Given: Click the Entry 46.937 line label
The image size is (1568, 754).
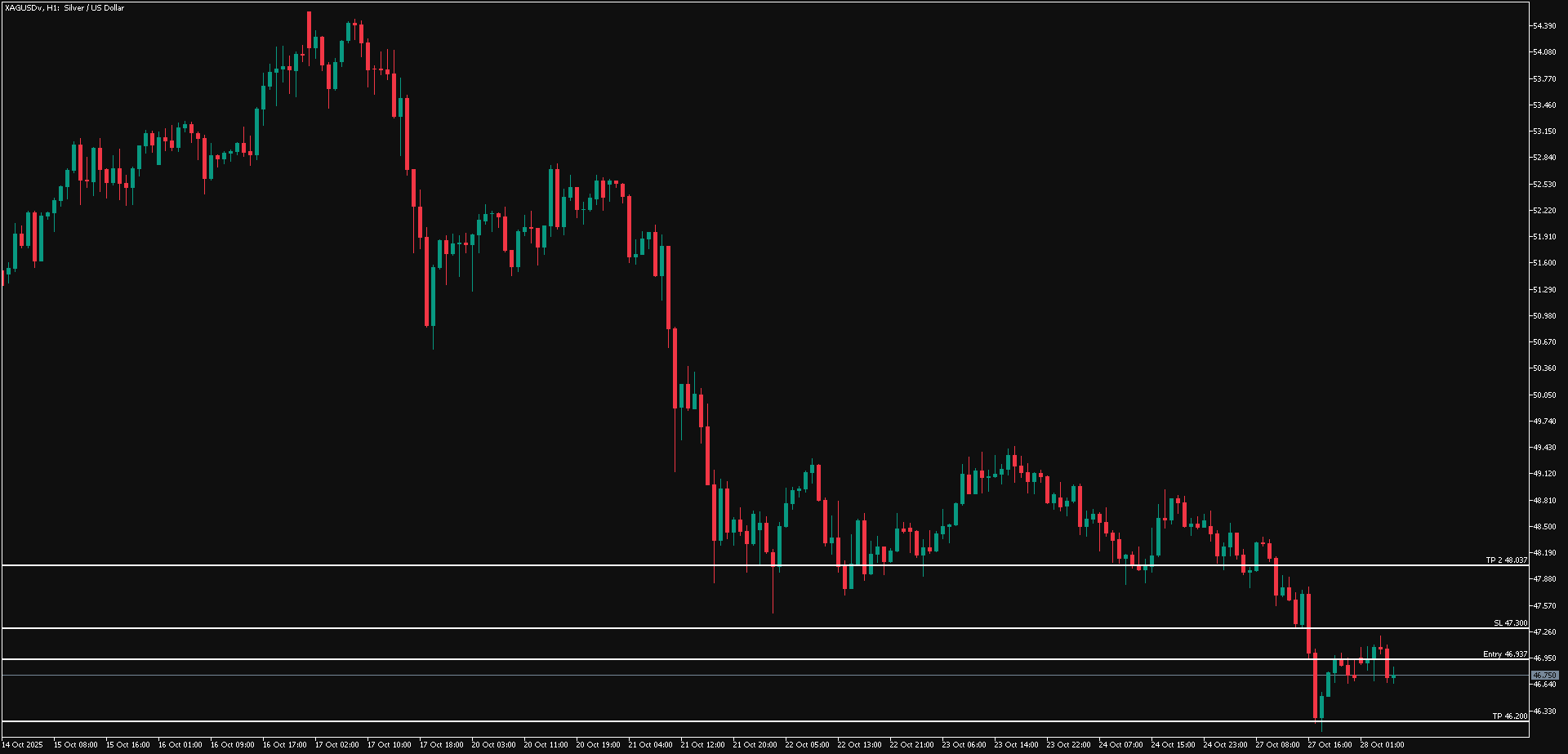Looking at the screenshot, I should tap(1505, 654).
